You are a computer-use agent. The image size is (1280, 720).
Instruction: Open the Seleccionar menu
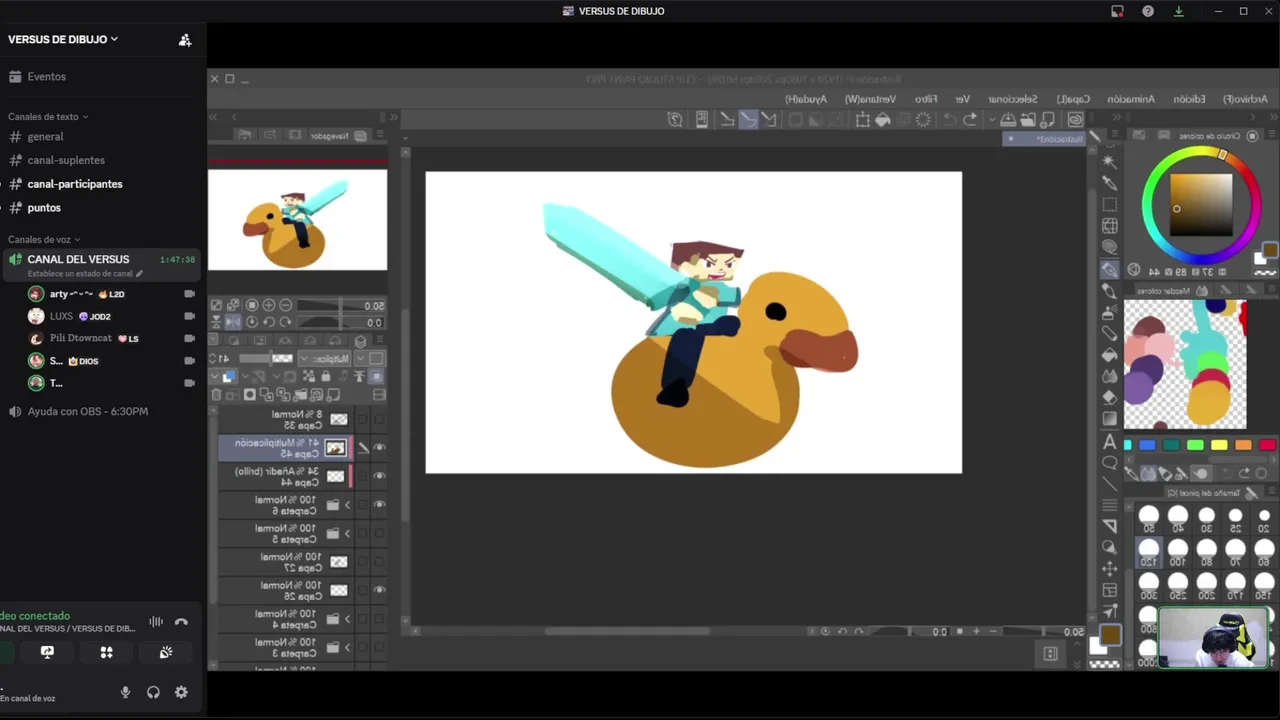(x=1013, y=99)
